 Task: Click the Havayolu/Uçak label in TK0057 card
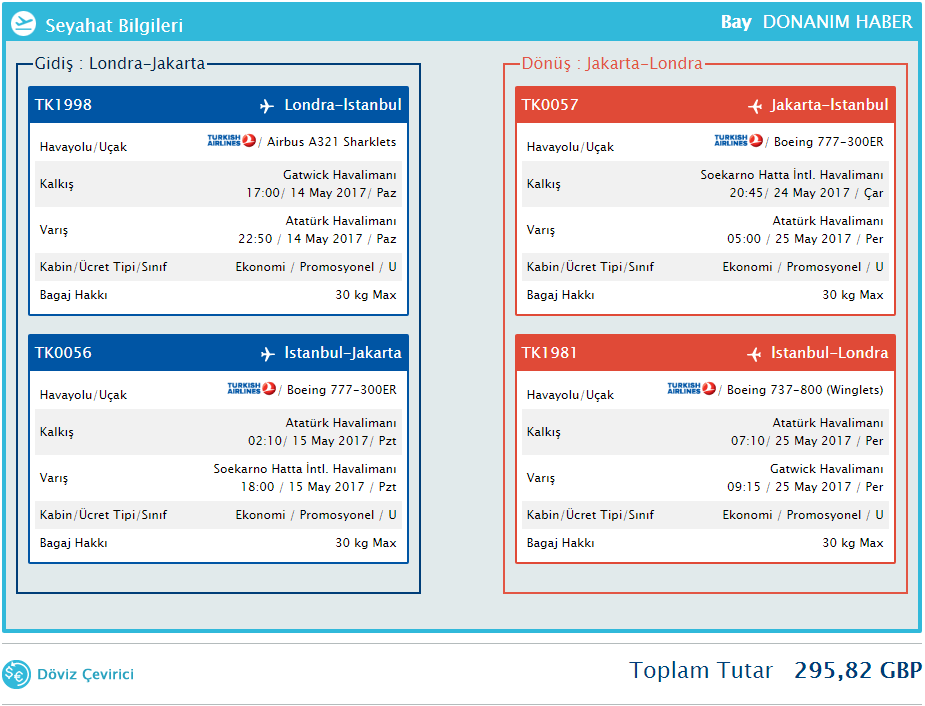570,147
